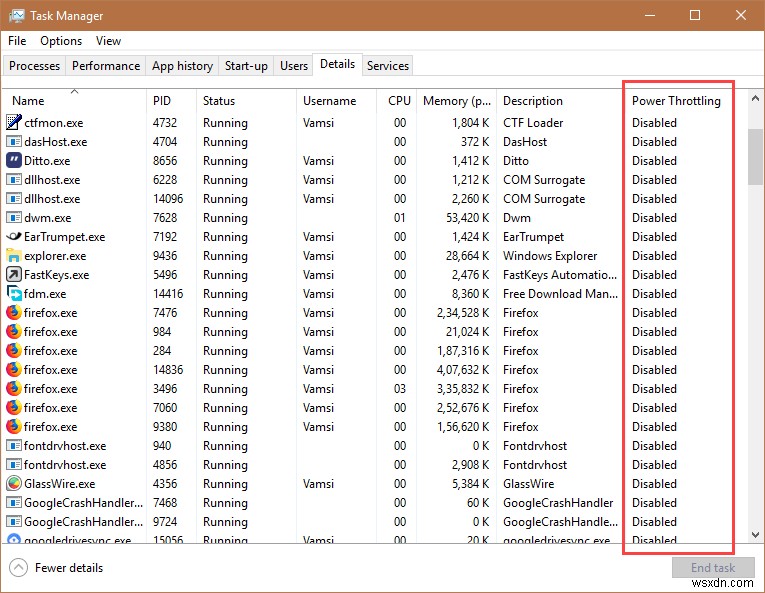This screenshot has height=593, width=765.
Task: Click the dllhost.exe icon for PID 6228
Action: 14,179
